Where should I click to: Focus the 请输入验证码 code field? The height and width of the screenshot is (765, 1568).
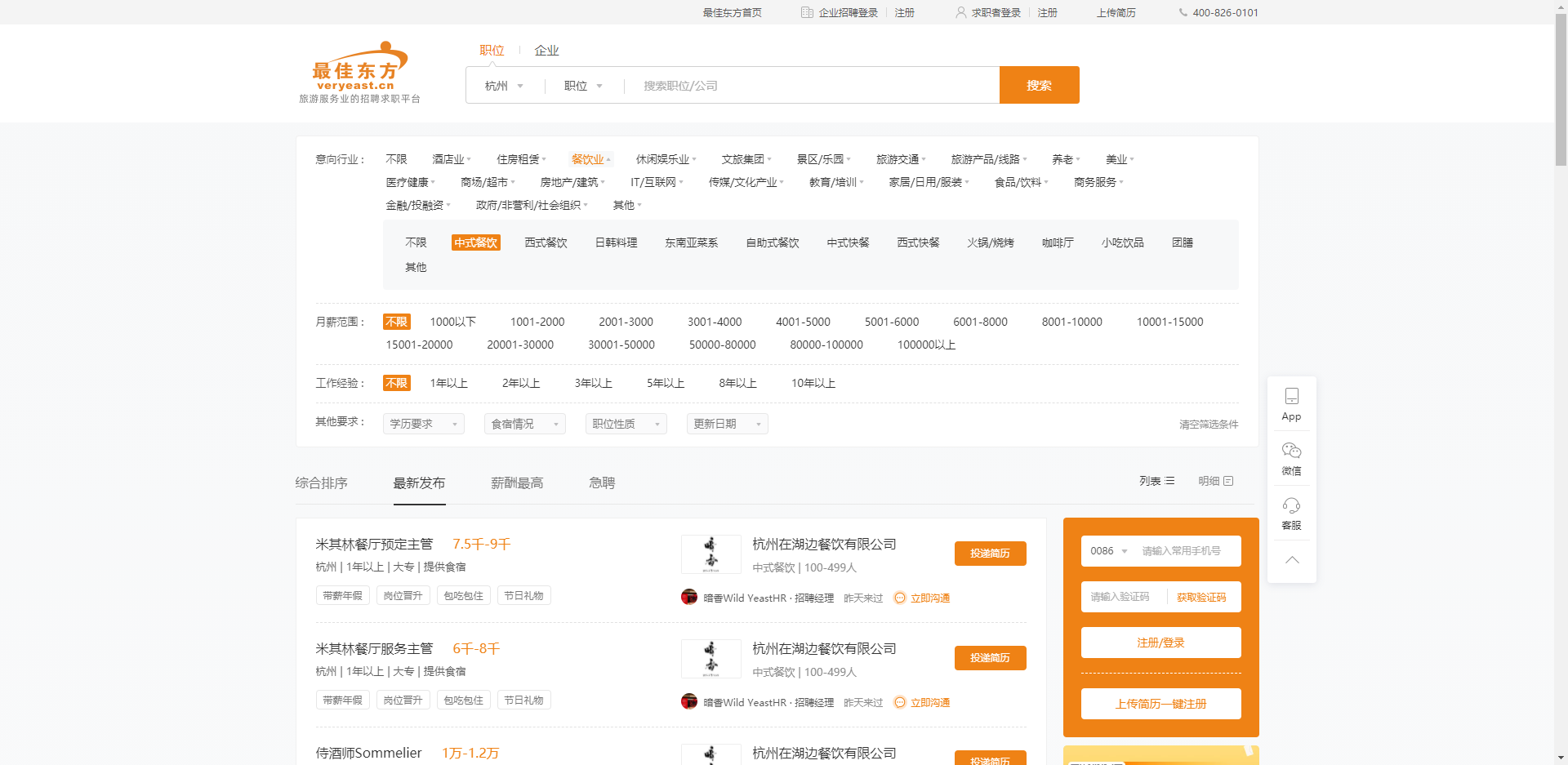[1124, 597]
